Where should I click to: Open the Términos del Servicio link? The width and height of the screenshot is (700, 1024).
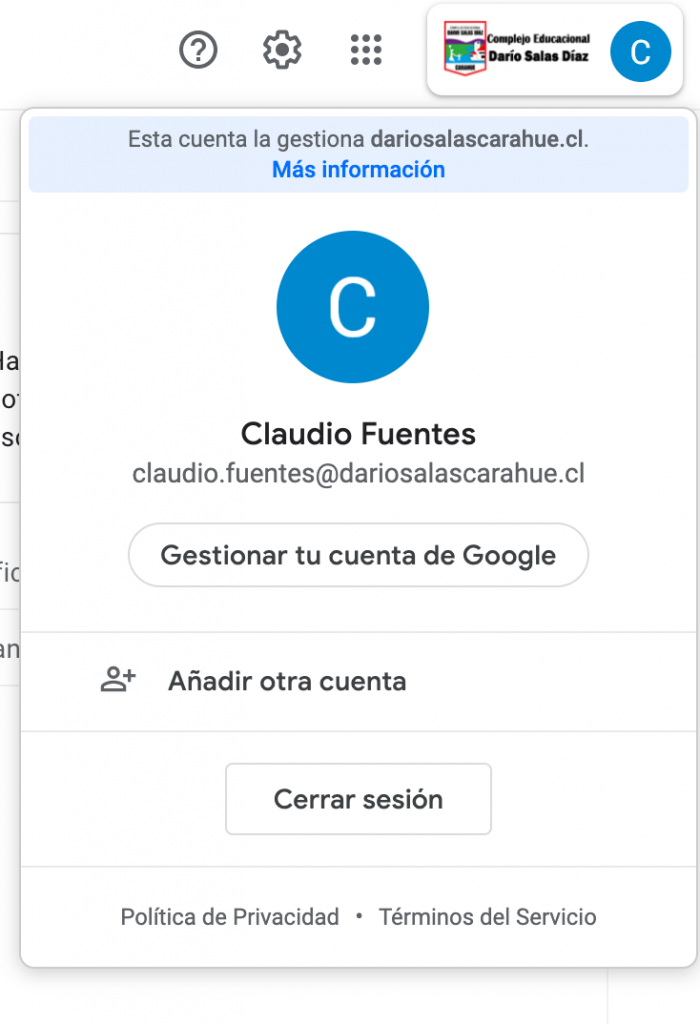pyautogui.click(x=487, y=917)
